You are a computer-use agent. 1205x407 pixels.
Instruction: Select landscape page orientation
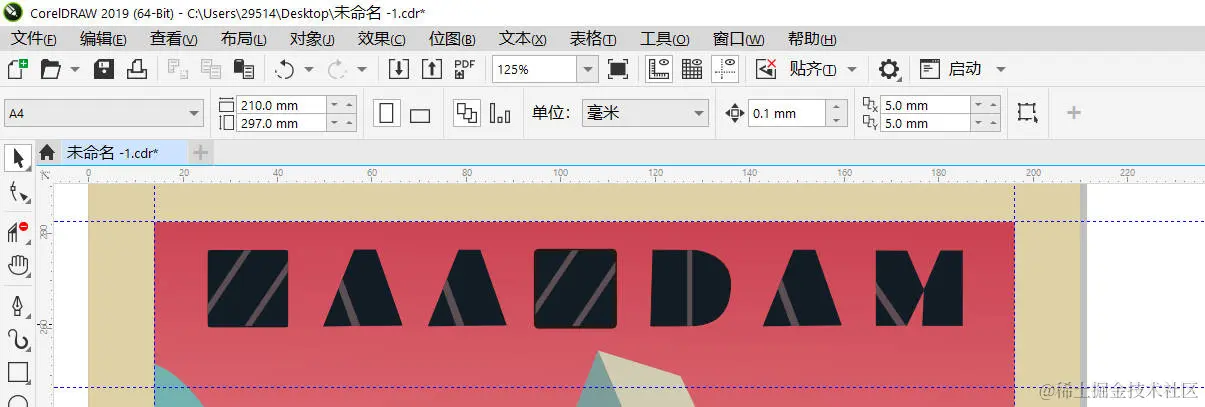420,114
